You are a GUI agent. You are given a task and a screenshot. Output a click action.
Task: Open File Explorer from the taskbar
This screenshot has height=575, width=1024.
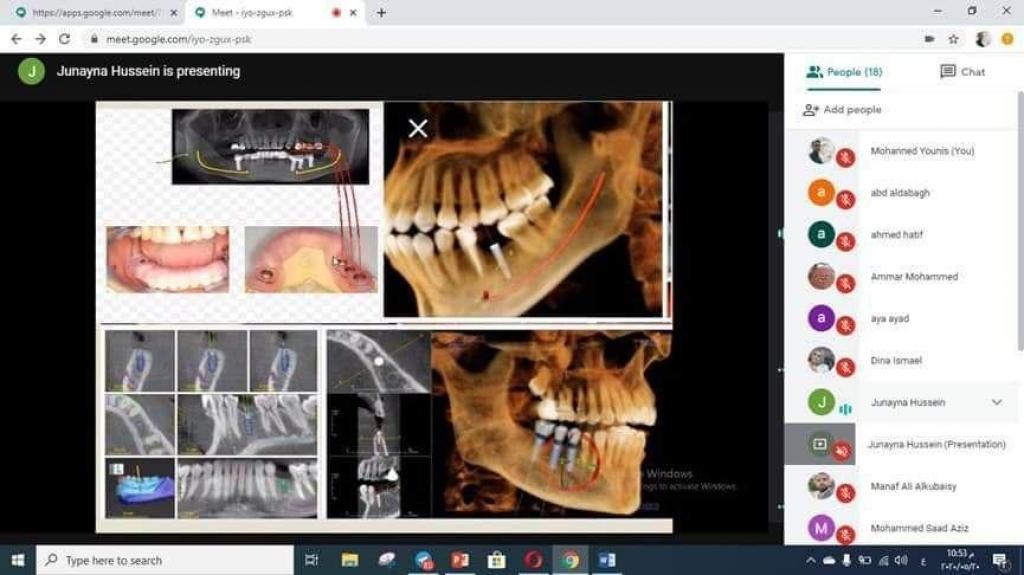point(350,560)
